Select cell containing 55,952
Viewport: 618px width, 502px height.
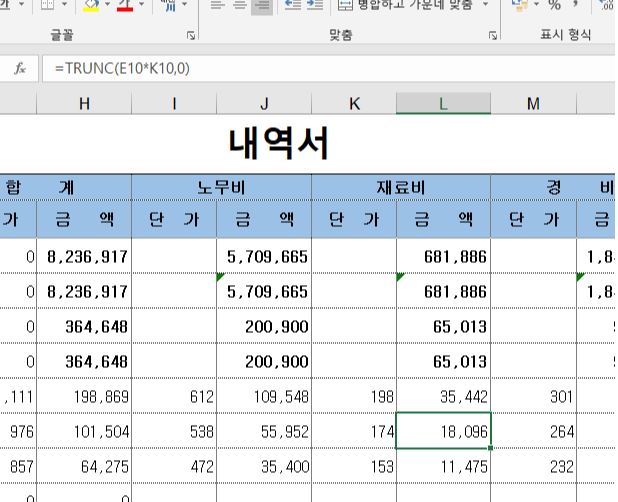pyautogui.click(x=264, y=431)
